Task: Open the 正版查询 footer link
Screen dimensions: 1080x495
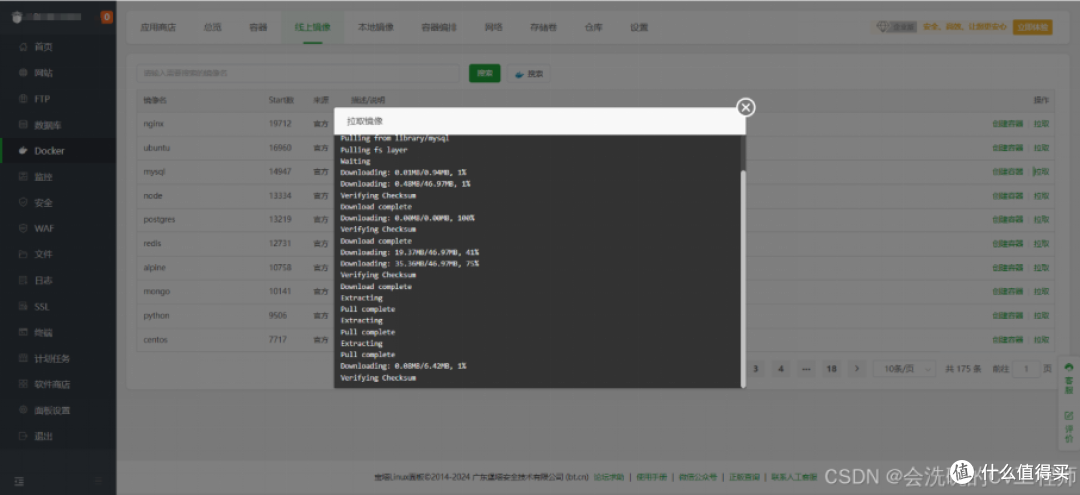Action: point(745,476)
